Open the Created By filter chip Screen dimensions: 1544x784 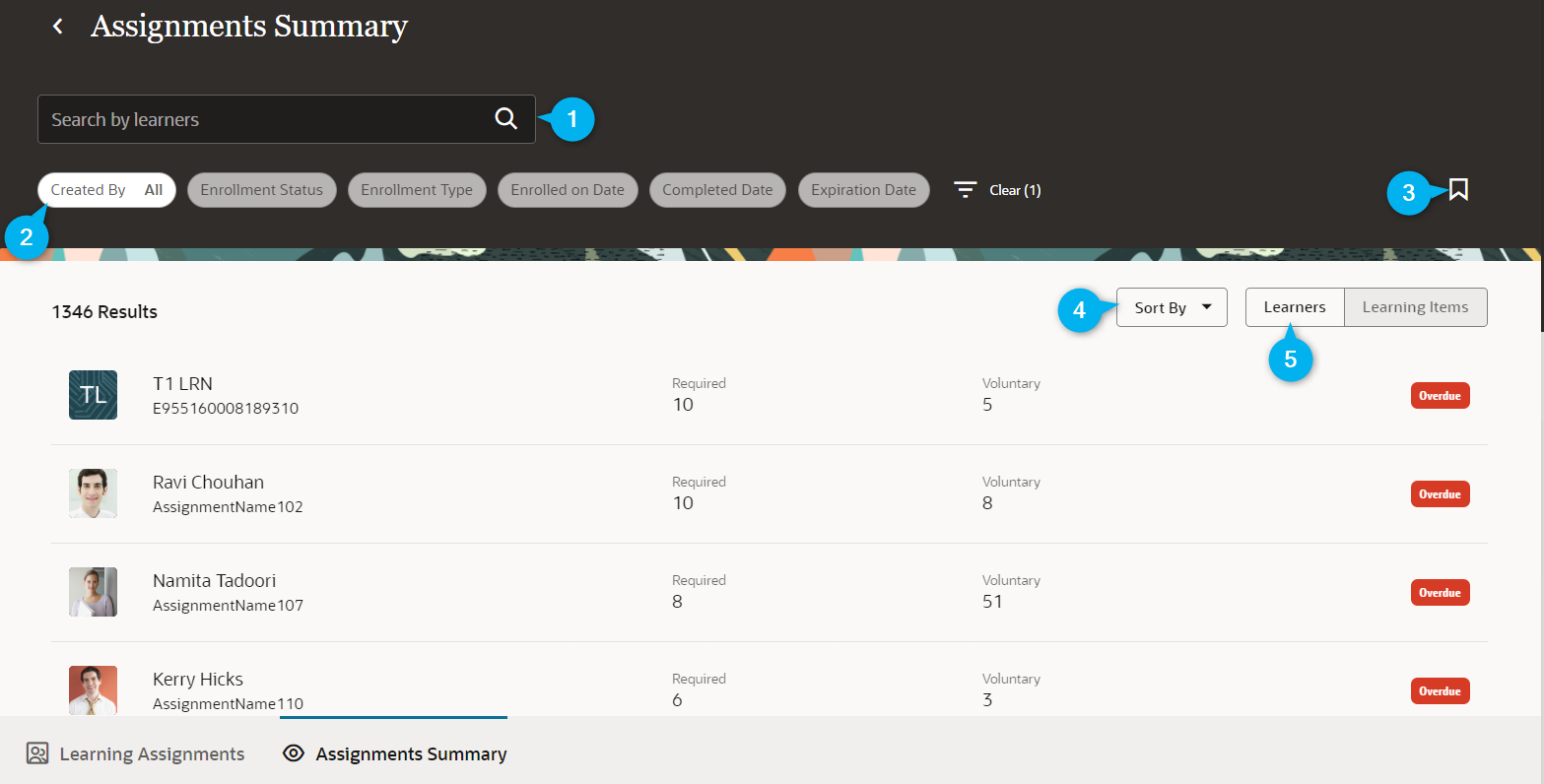point(106,190)
